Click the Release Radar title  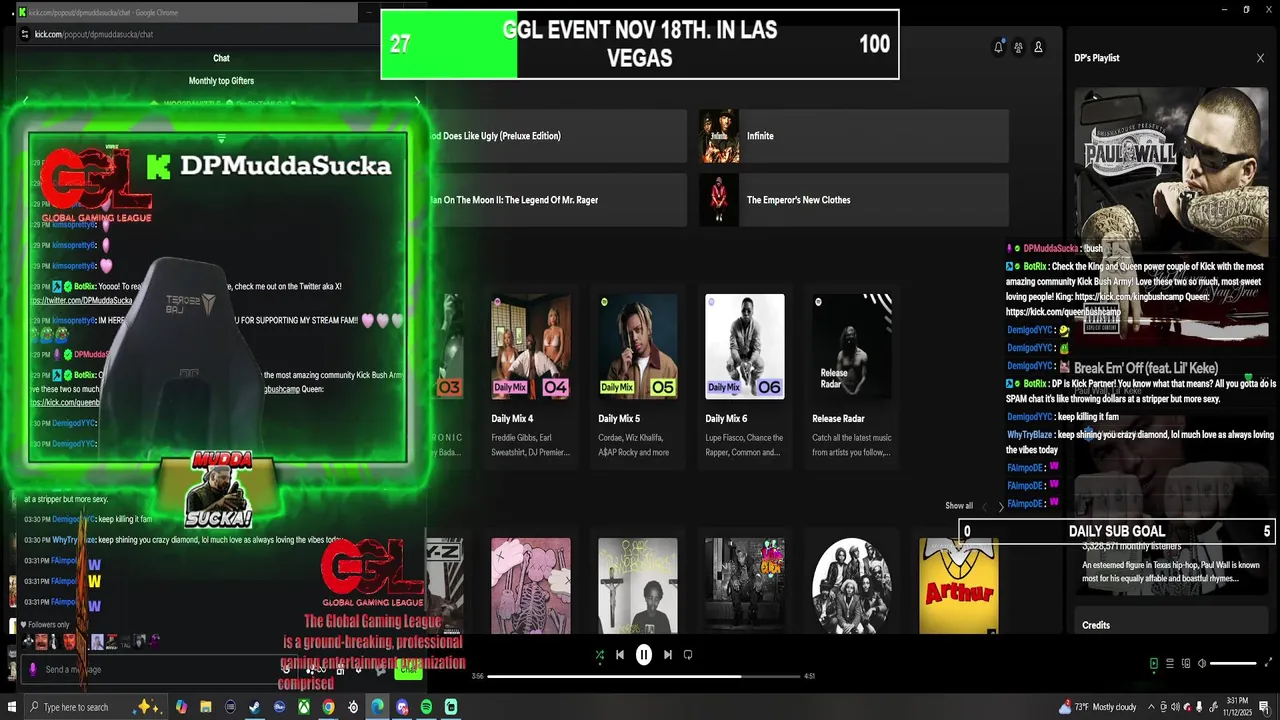[838, 419]
